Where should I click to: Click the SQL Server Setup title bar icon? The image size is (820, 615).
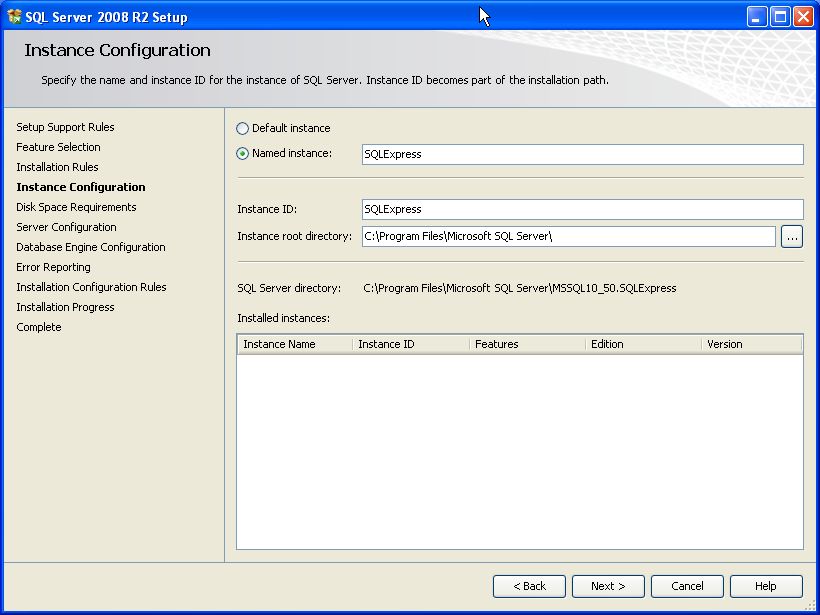(14, 16)
